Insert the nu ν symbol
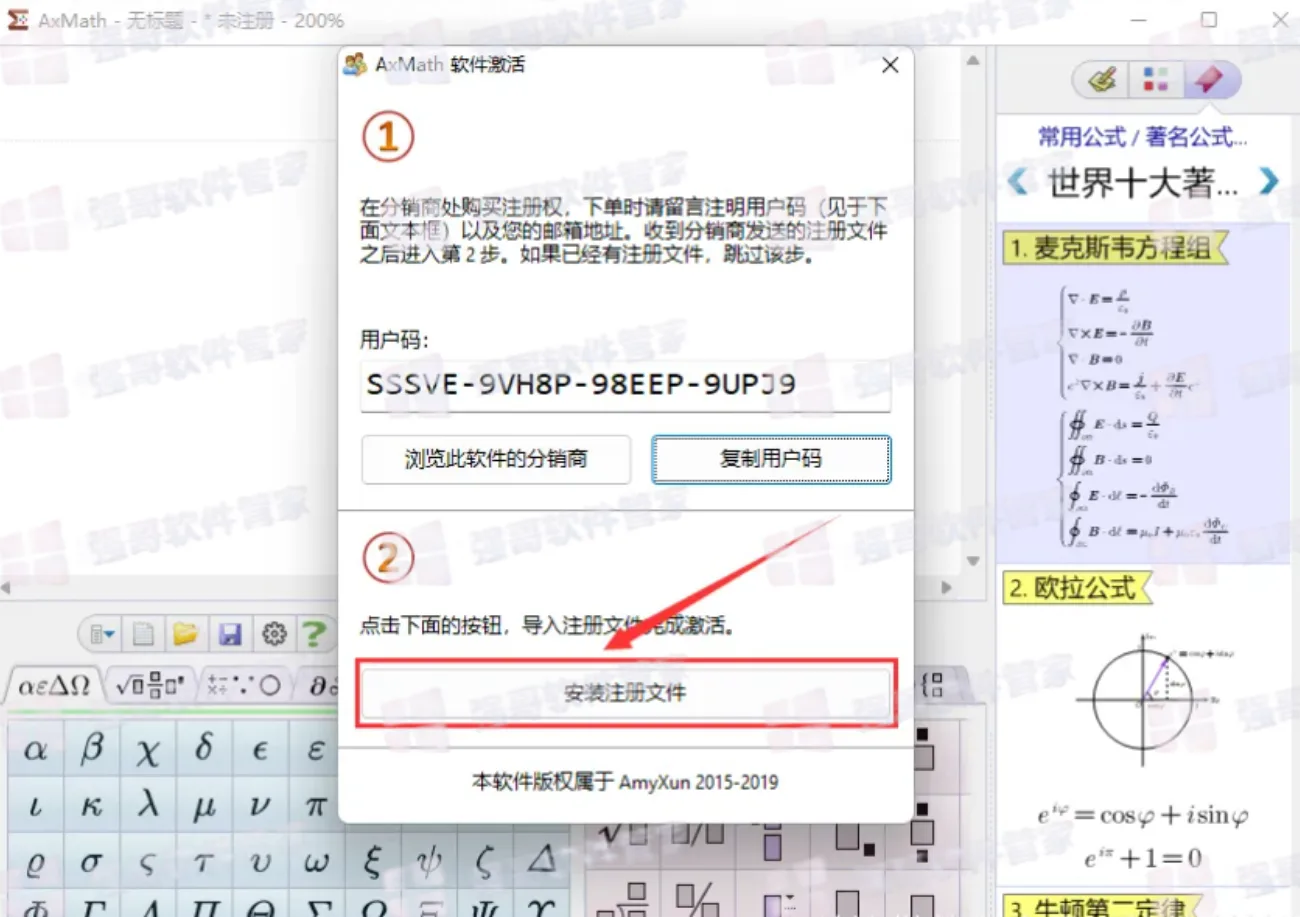The image size is (1300, 917). 260,806
